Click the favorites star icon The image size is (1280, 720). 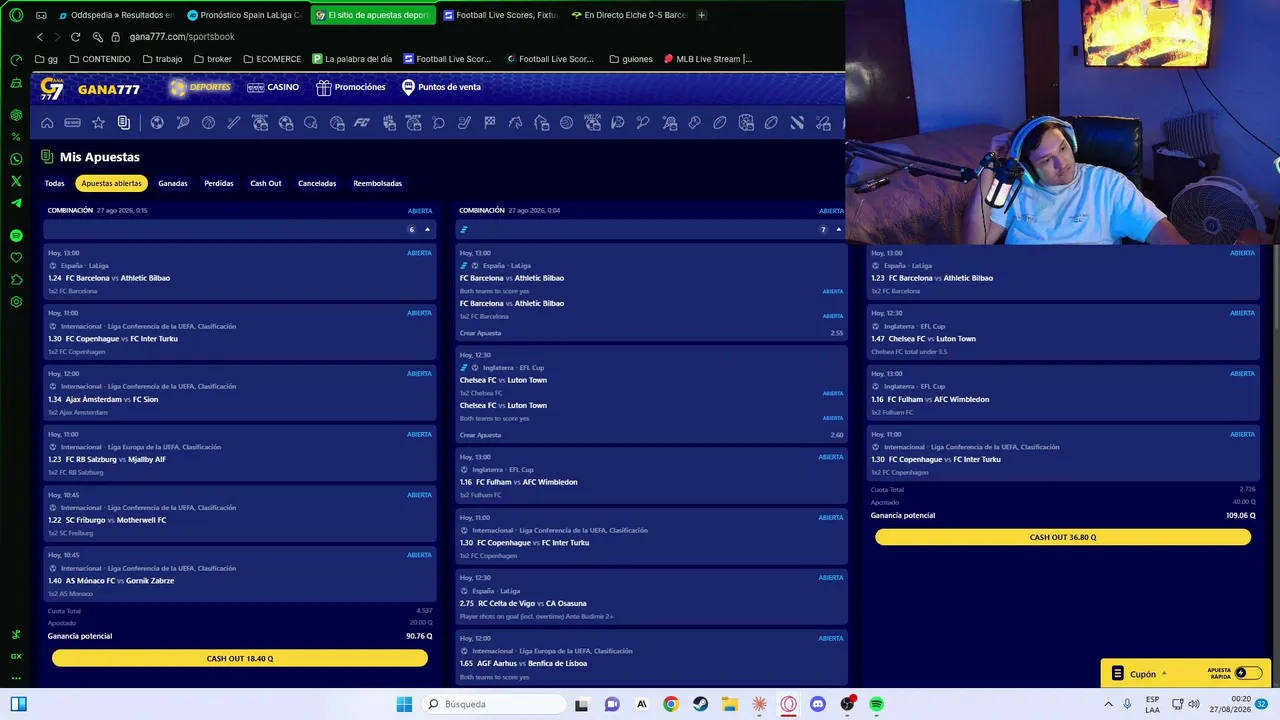[98, 123]
